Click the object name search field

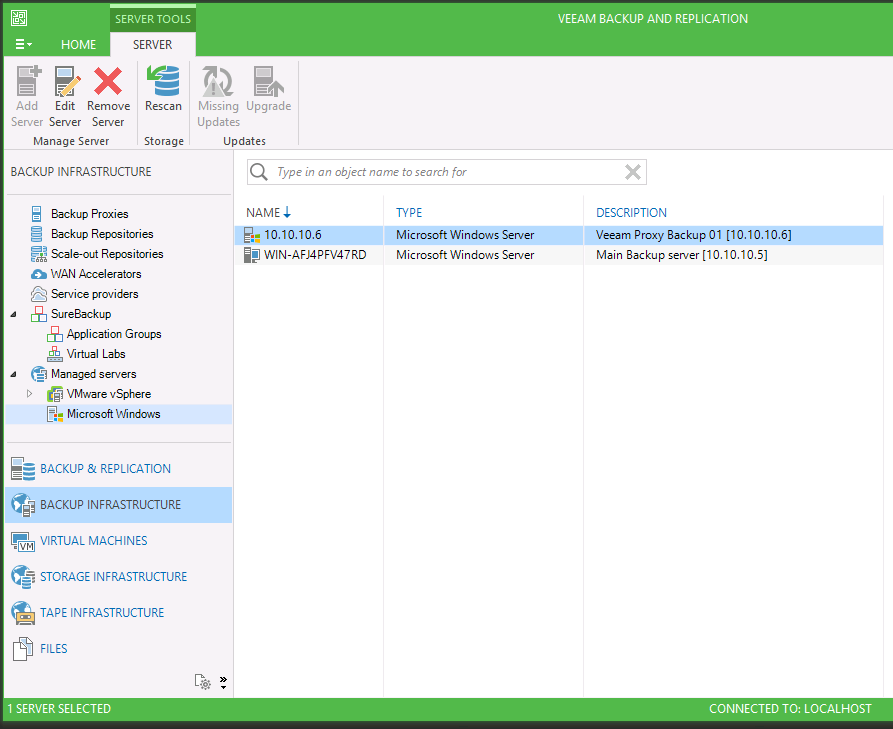click(446, 172)
